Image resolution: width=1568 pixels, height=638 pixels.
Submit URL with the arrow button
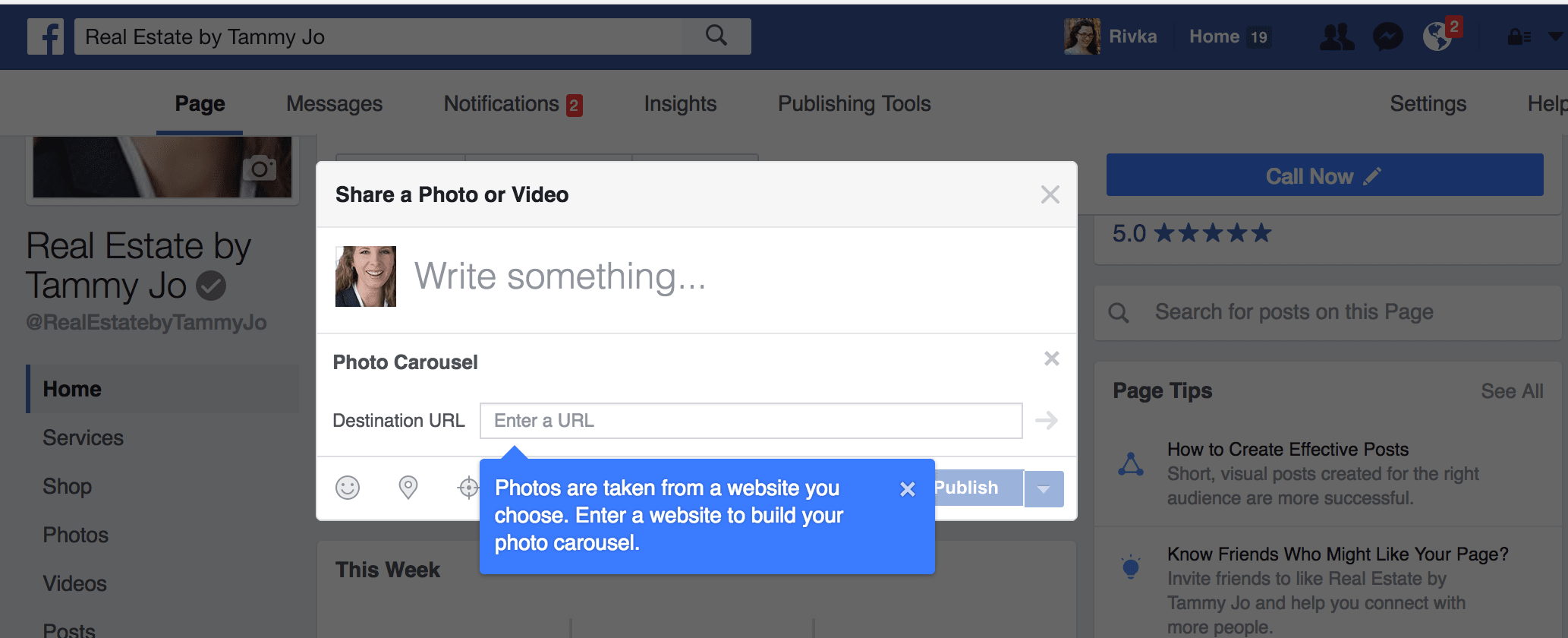(1047, 421)
